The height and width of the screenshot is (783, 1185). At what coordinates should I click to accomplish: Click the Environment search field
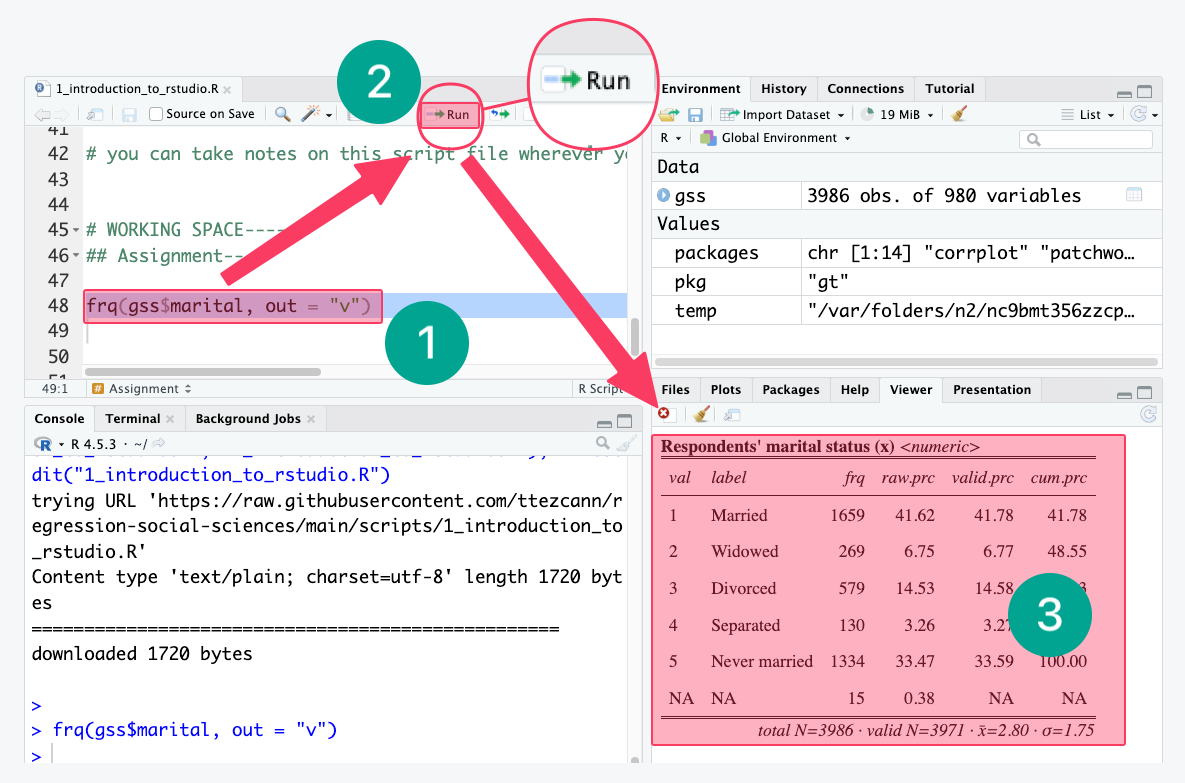tap(1085, 139)
